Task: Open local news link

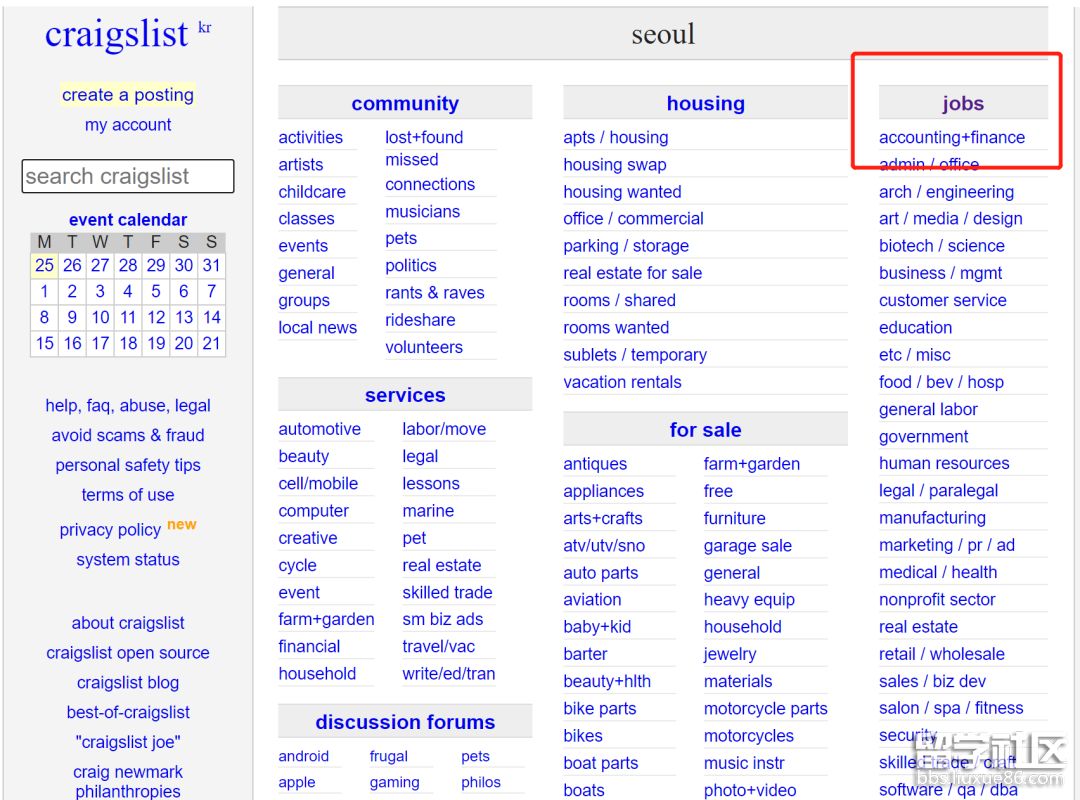Action: click(x=318, y=327)
